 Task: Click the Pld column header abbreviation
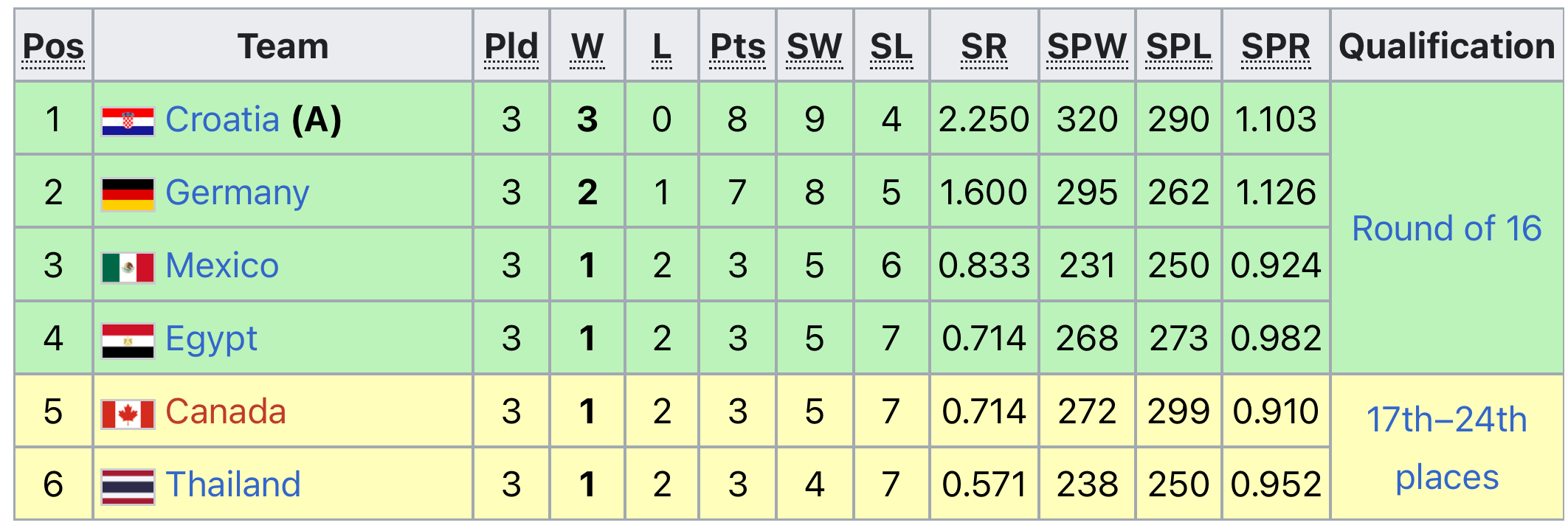(x=511, y=47)
